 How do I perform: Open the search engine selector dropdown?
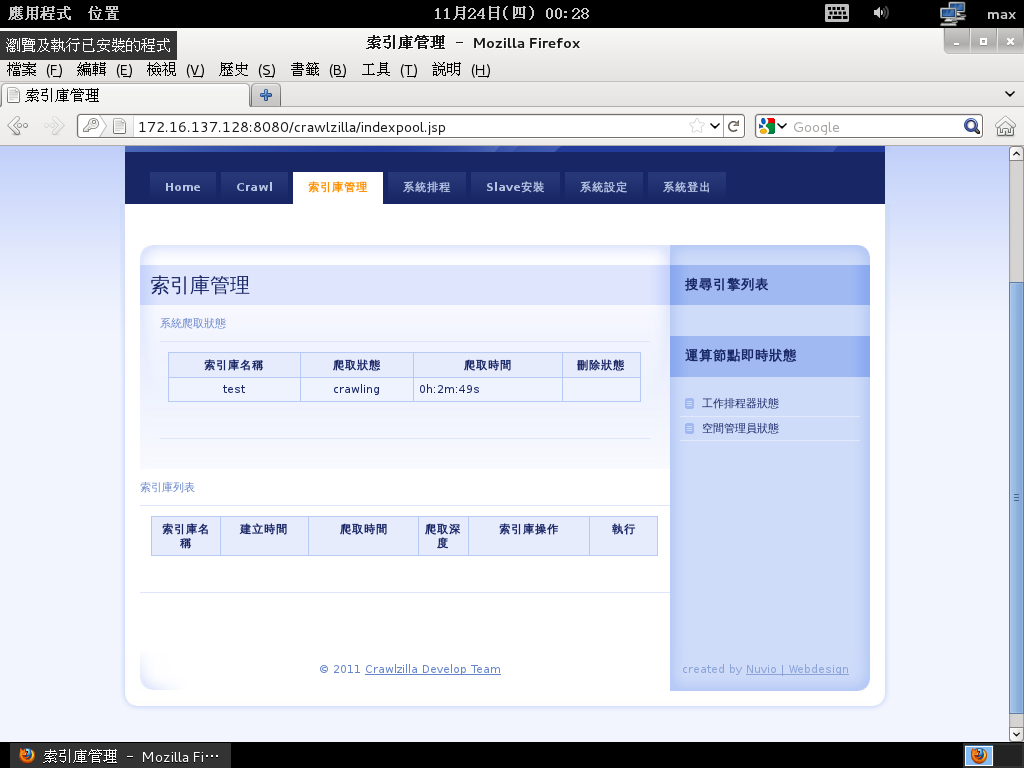[x=782, y=126]
